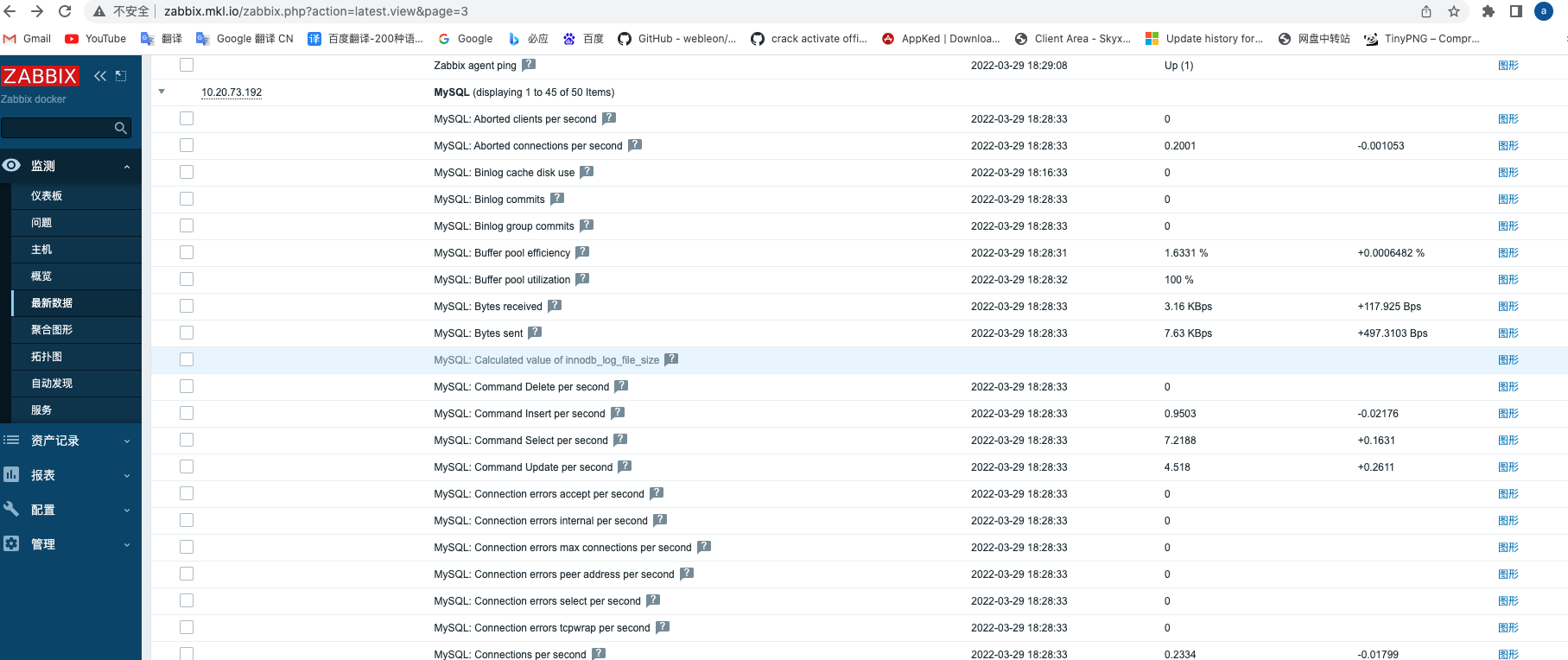Open the GitHub webleon bookmark
1568x660 pixels.
point(677,39)
